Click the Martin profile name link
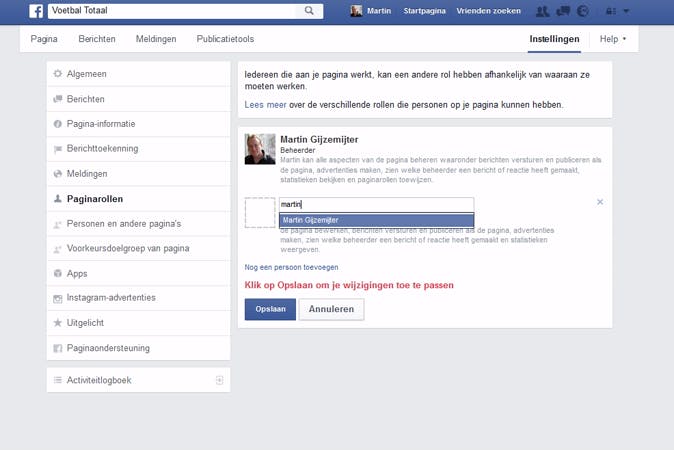This screenshot has width=674, height=450. pos(379,11)
